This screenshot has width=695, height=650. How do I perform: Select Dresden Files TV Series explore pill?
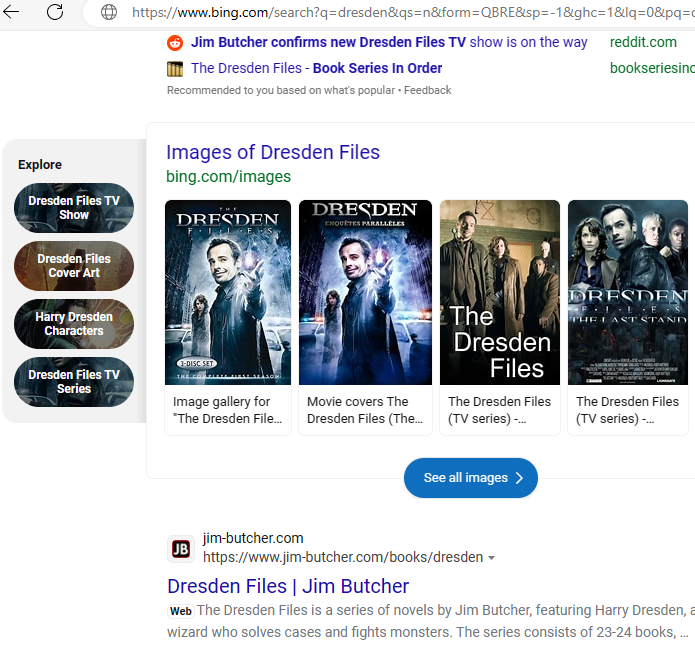(x=74, y=382)
